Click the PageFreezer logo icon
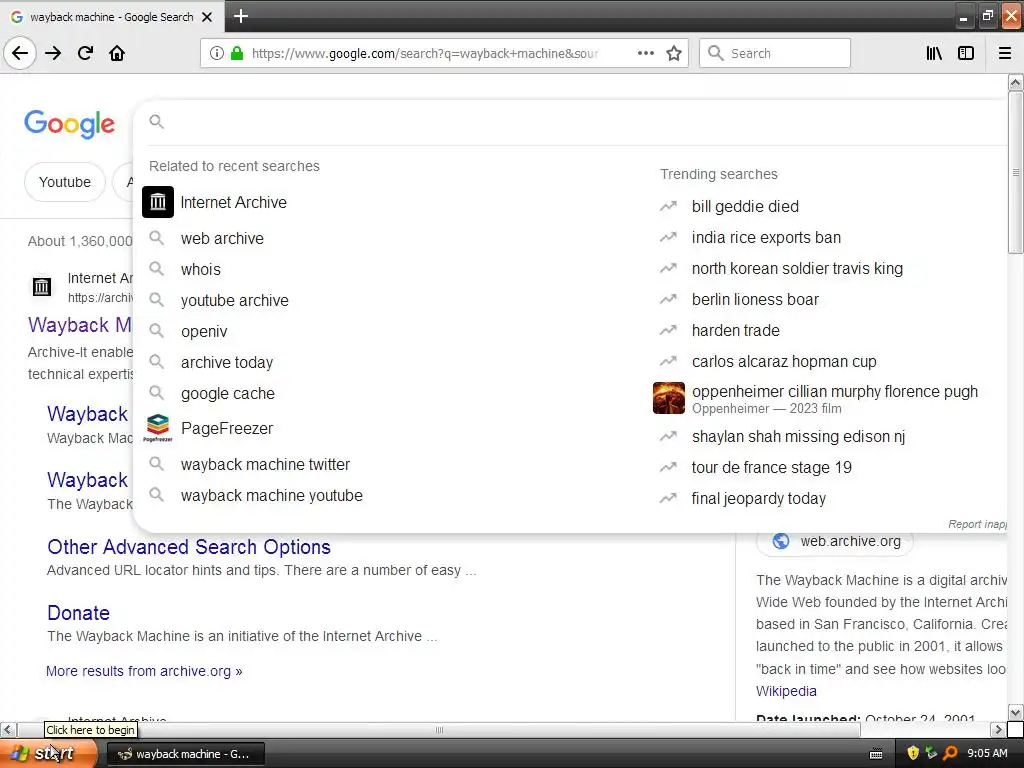This screenshot has width=1024, height=768. [x=158, y=428]
